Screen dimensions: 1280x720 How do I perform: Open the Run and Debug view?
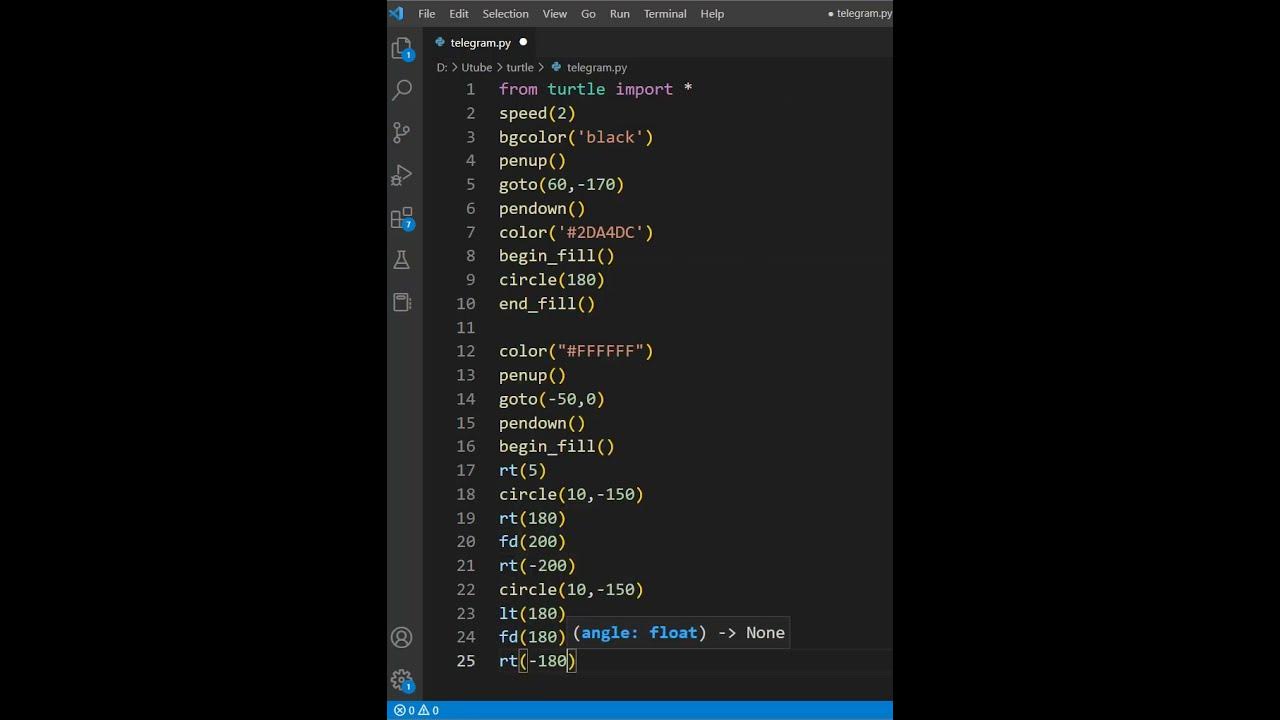[x=402, y=176]
